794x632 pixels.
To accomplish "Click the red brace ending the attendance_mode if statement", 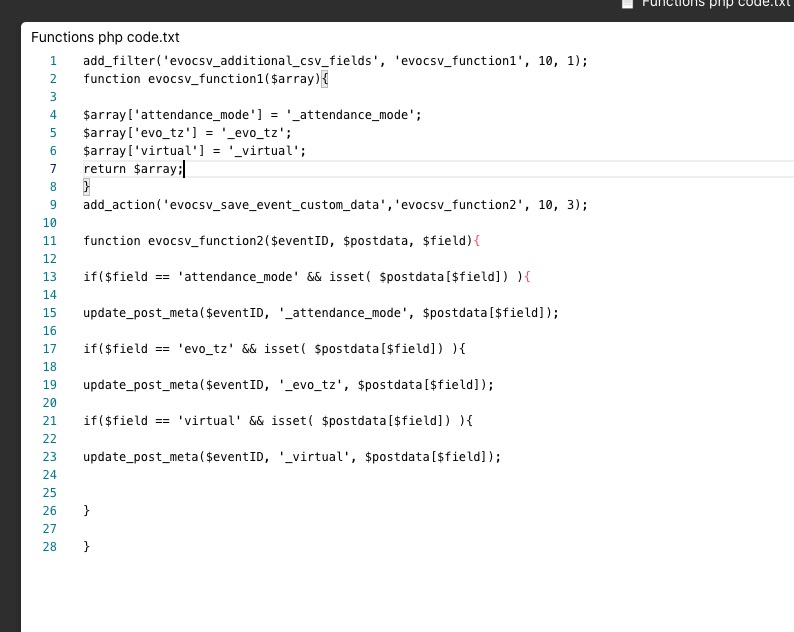I will point(527,277).
